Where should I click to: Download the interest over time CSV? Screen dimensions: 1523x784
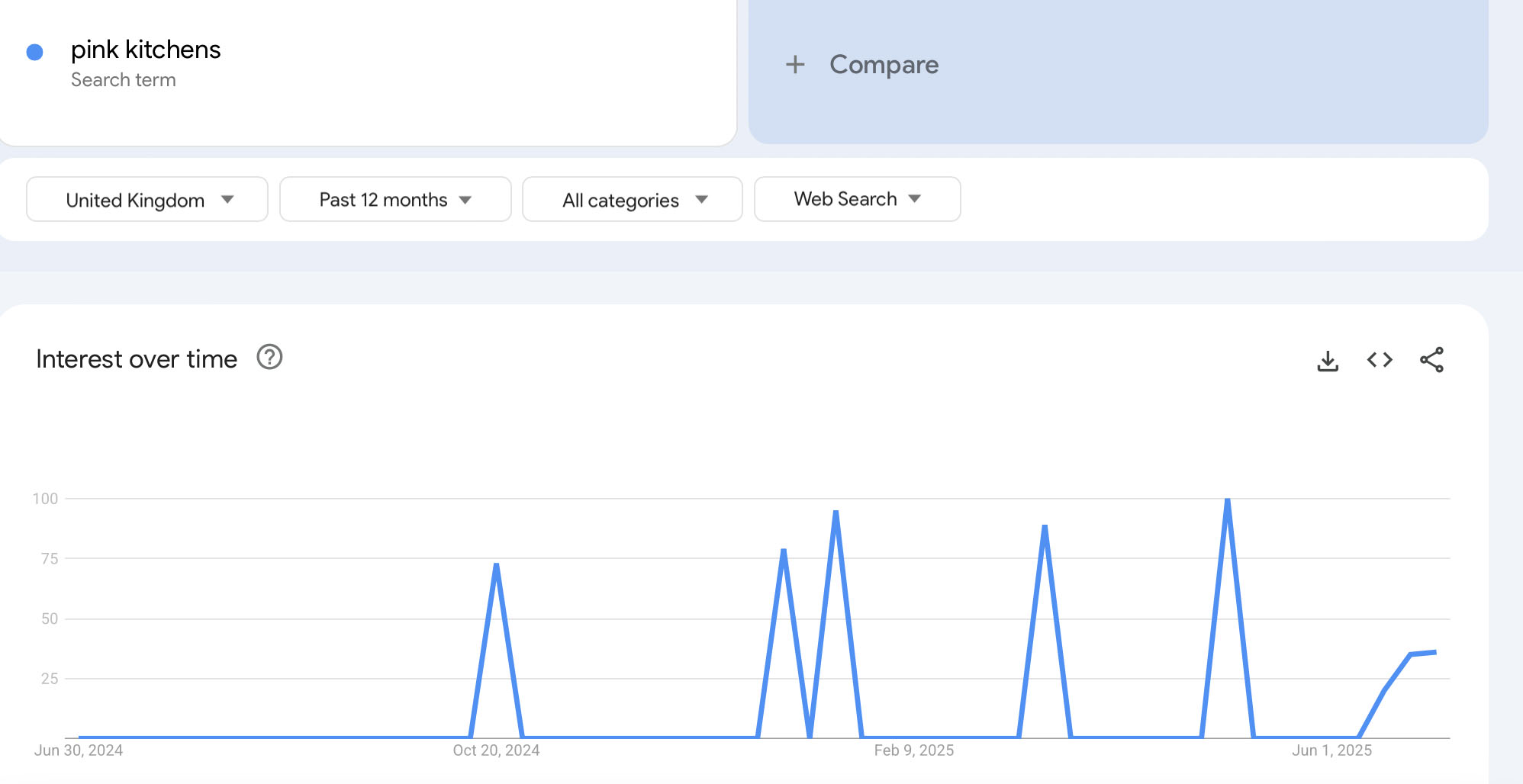pyautogui.click(x=1328, y=360)
